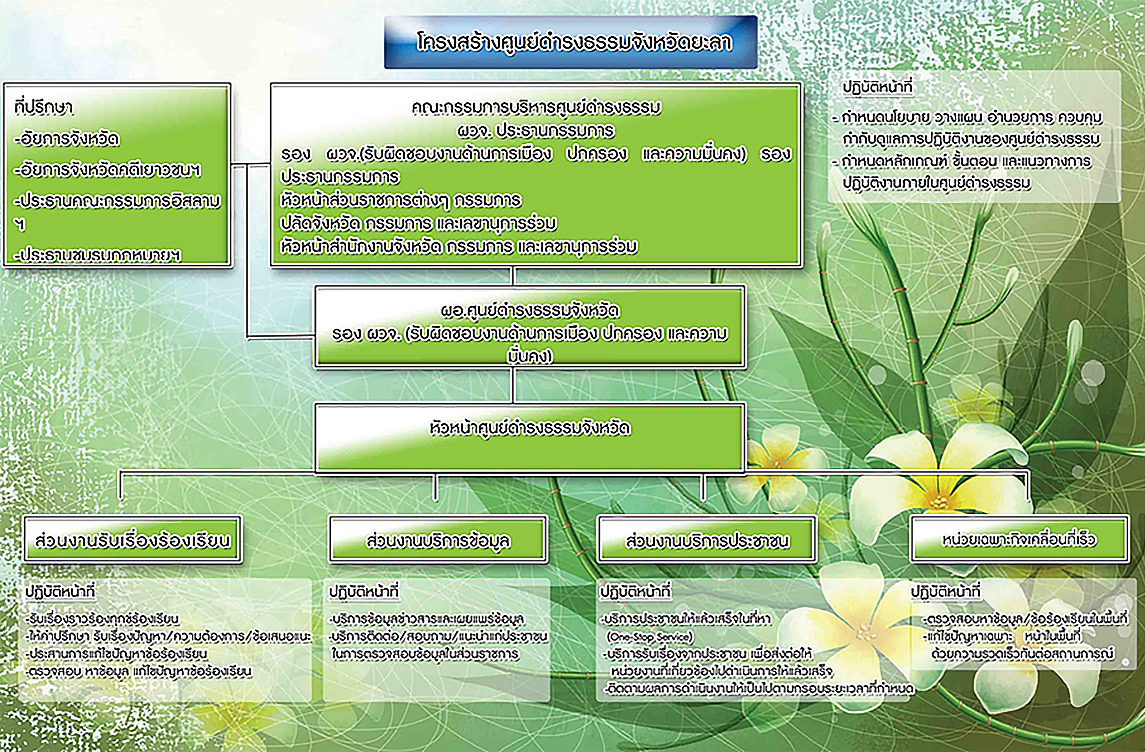
Task: Click the 'คณะกรรมการบริหารศูนย์ดำรงธรรม' heading
Action: coord(537,108)
